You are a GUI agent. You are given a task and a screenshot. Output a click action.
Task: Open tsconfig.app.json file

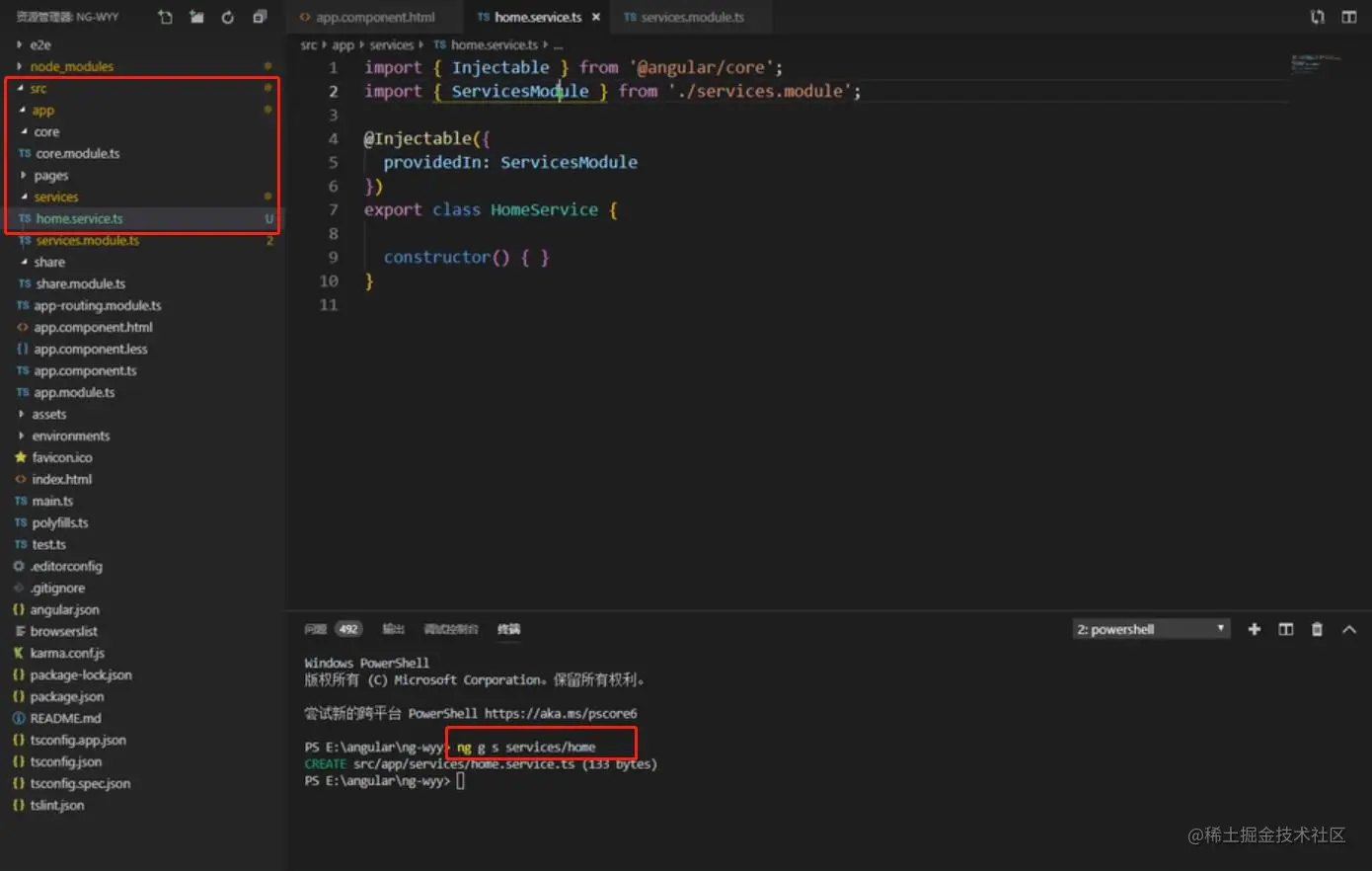(x=77, y=740)
